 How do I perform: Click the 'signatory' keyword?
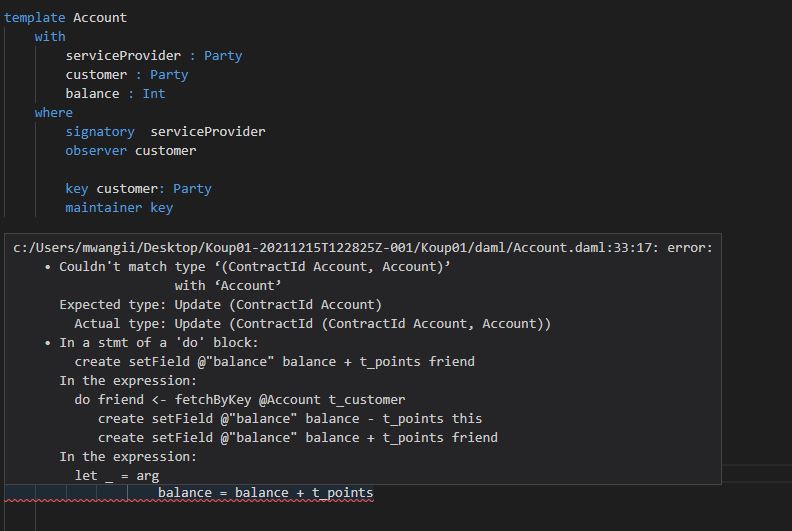tap(99, 132)
